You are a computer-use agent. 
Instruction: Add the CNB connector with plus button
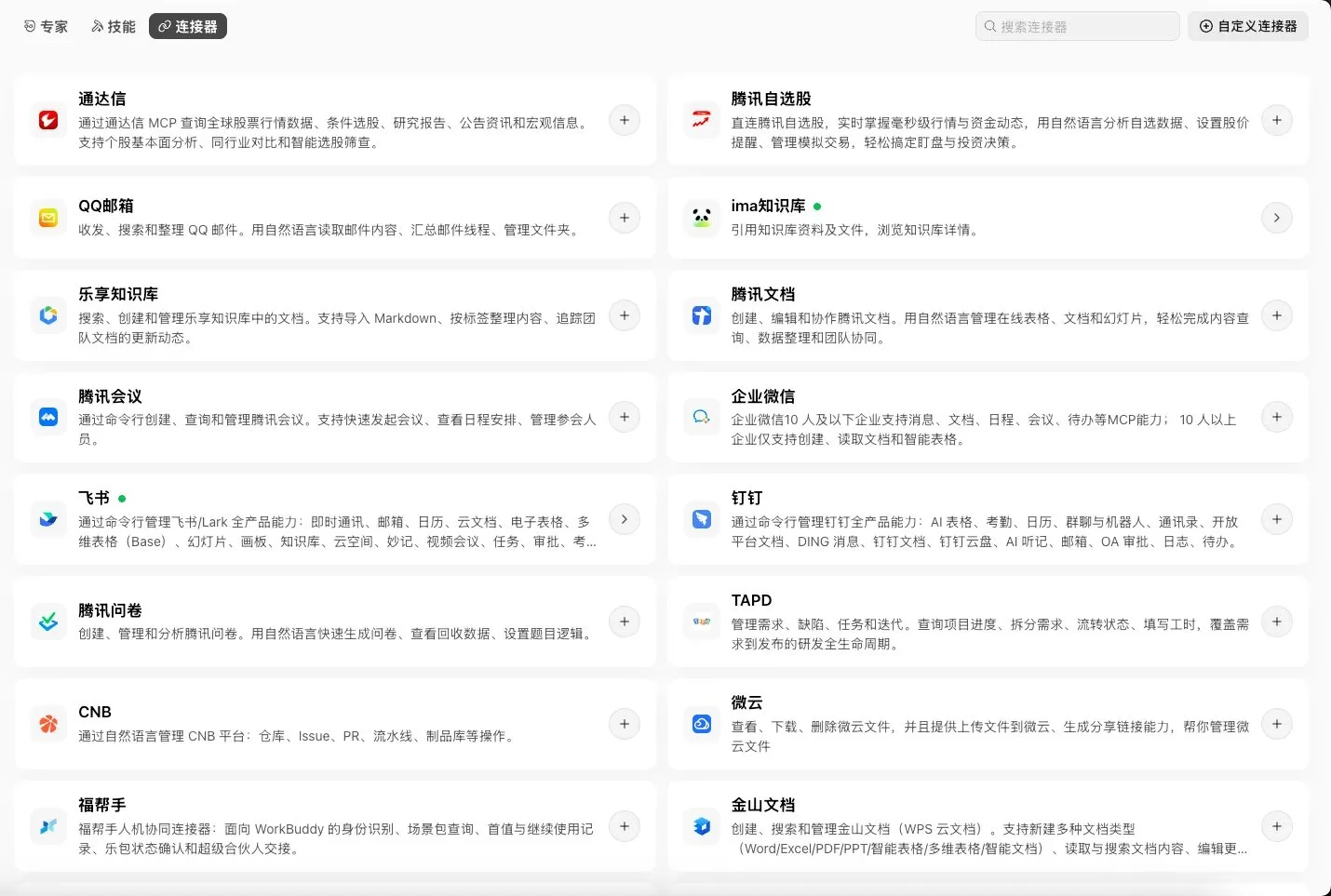click(625, 724)
